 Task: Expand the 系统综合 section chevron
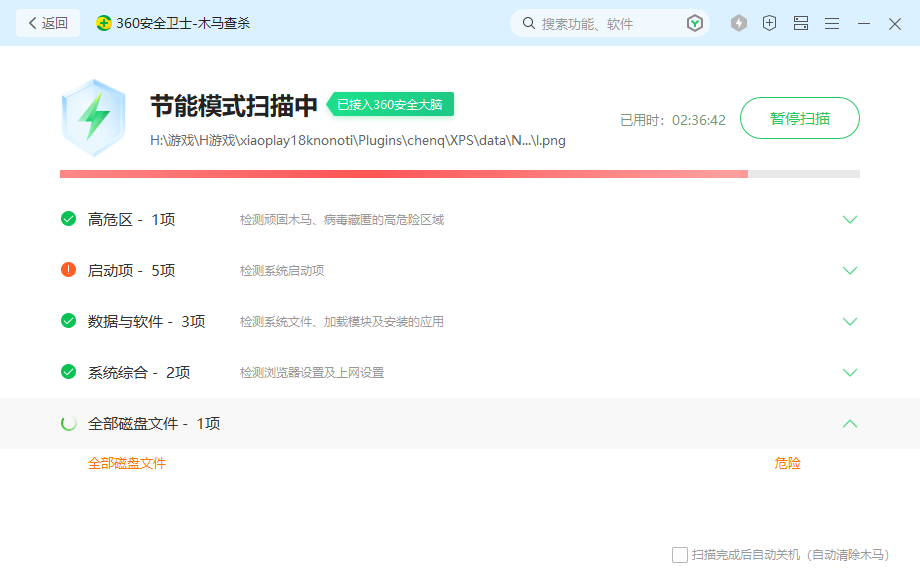(850, 372)
